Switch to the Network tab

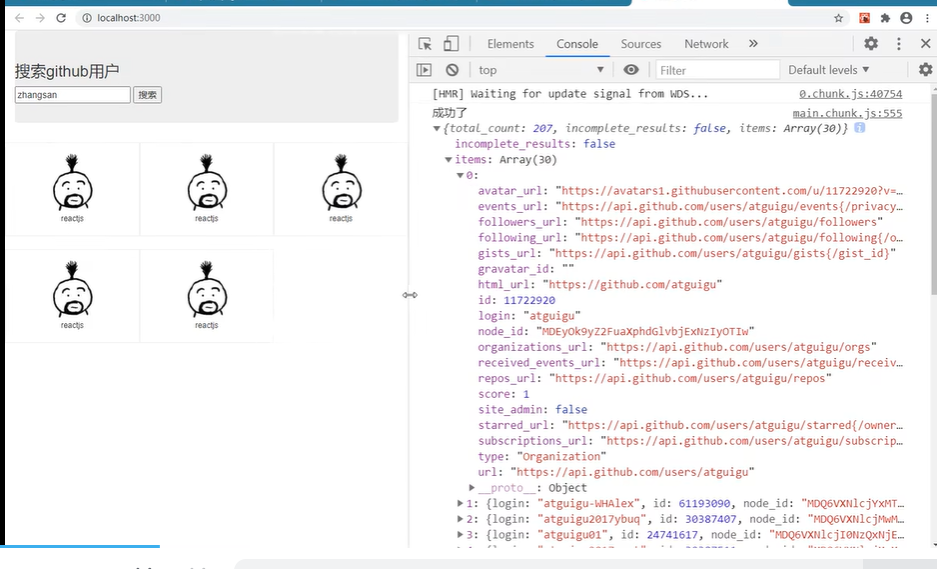706,44
